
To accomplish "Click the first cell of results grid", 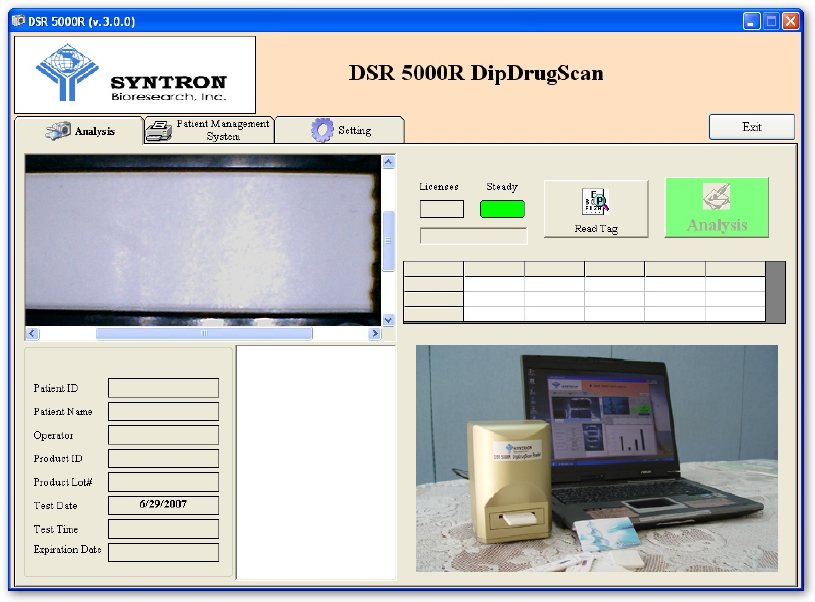I will (433, 269).
